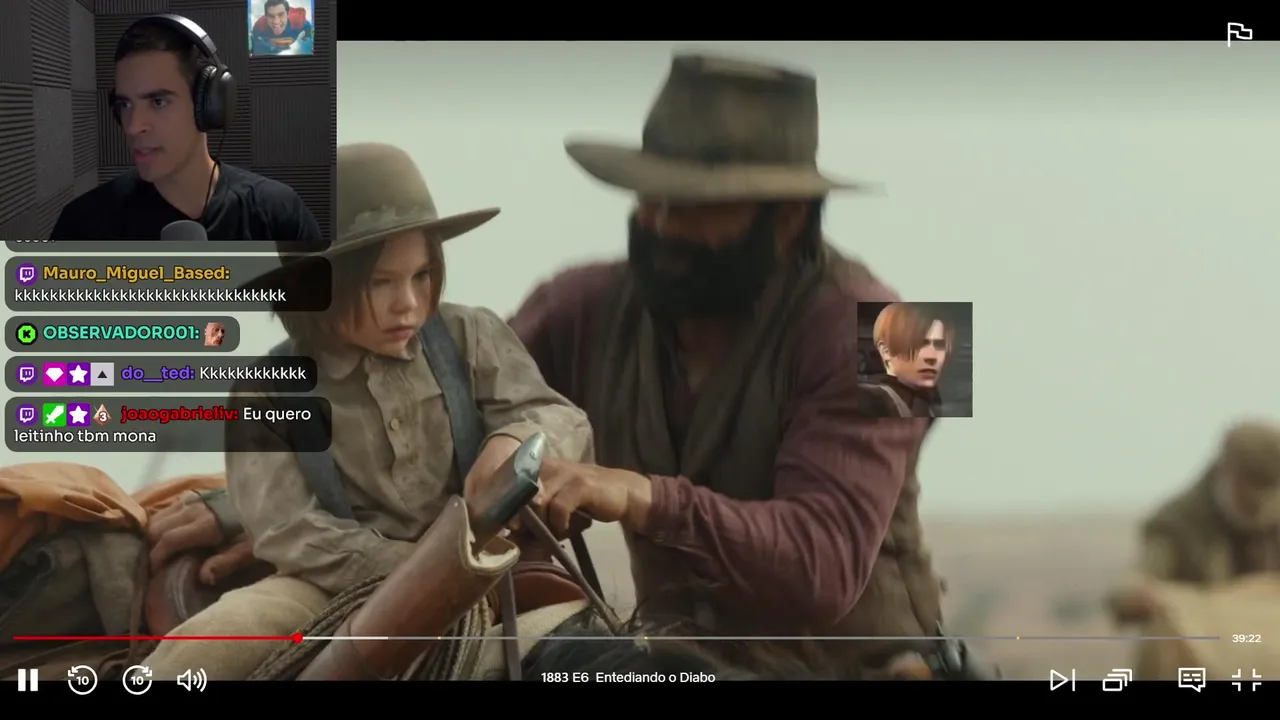The image size is (1280, 720).
Task: Report a problem with flag icon
Action: click(1240, 34)
